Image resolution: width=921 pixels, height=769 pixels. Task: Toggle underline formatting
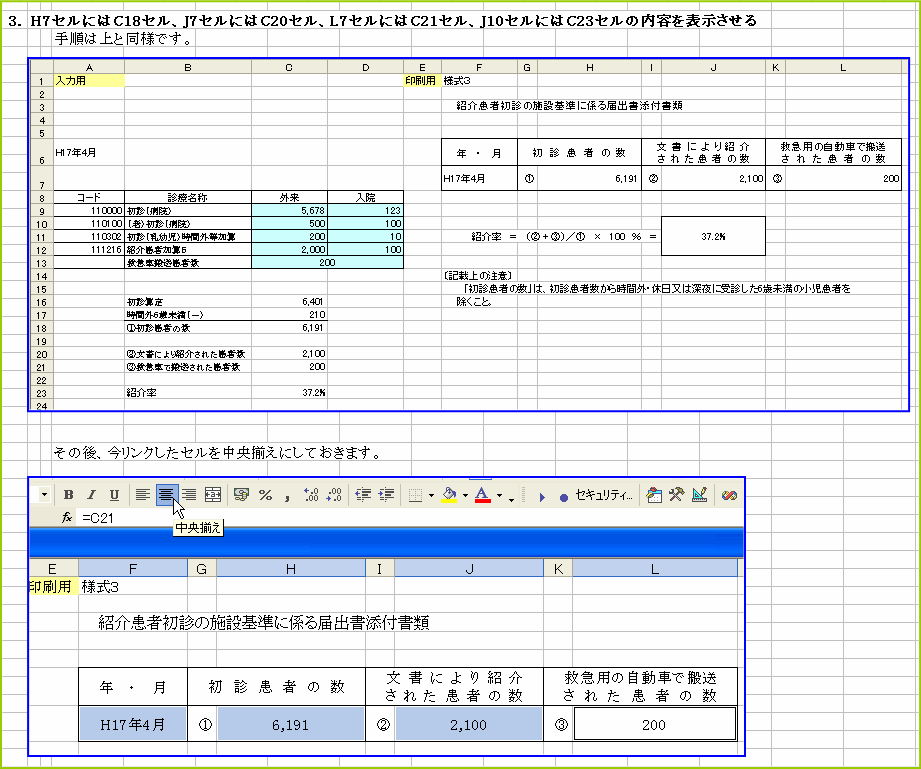click(113, 497)
